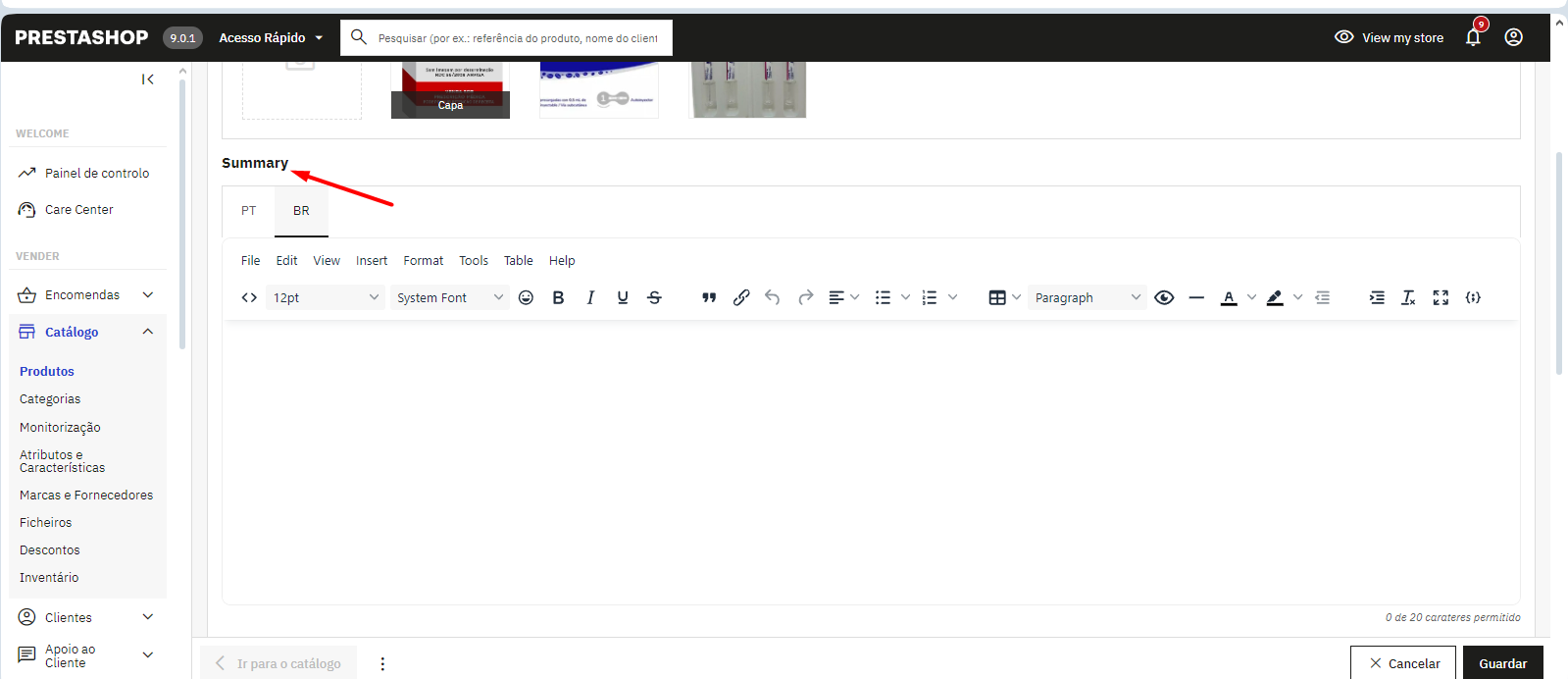Insert a horizontal line
1568x679 pixels.
1196,297
